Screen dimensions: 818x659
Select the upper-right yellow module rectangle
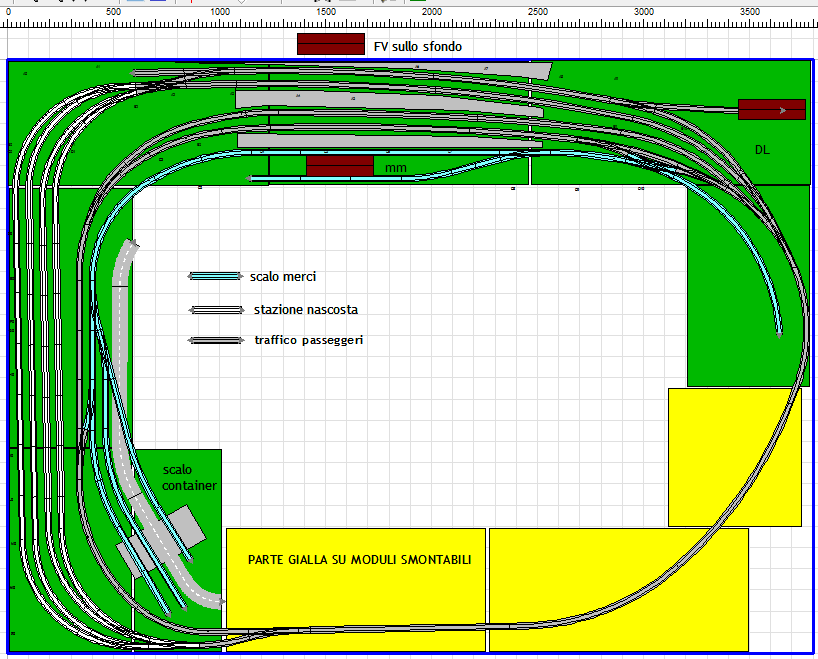(x=734, y=456)
